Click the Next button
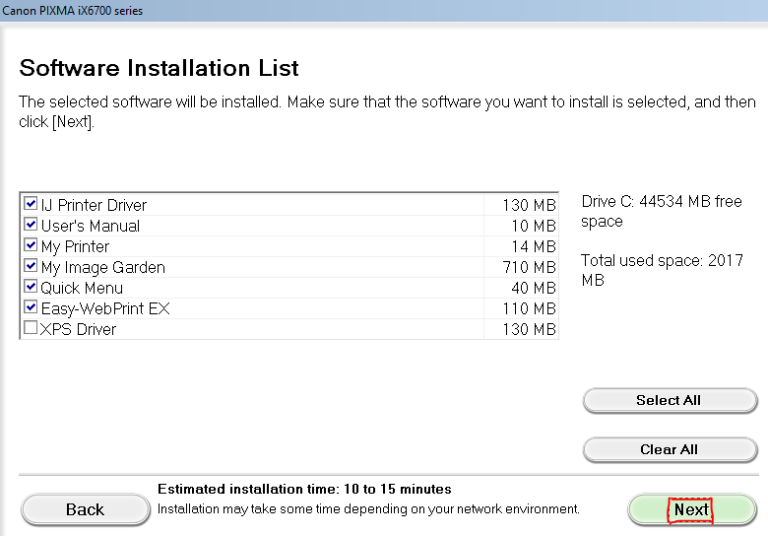 click(x=691, y=509)
